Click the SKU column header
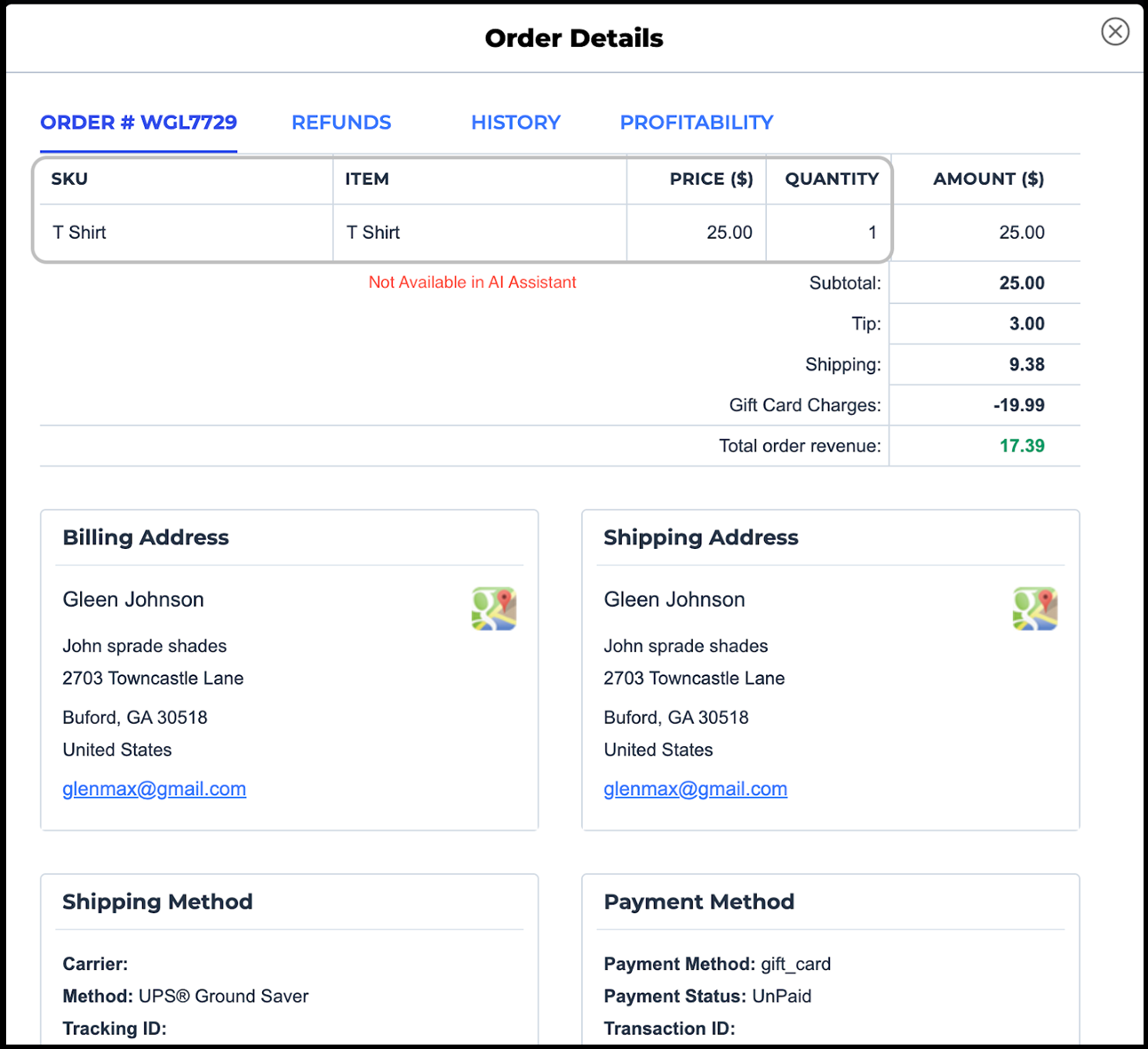This screenshot has width=1148, height=1049. point(69,179)
